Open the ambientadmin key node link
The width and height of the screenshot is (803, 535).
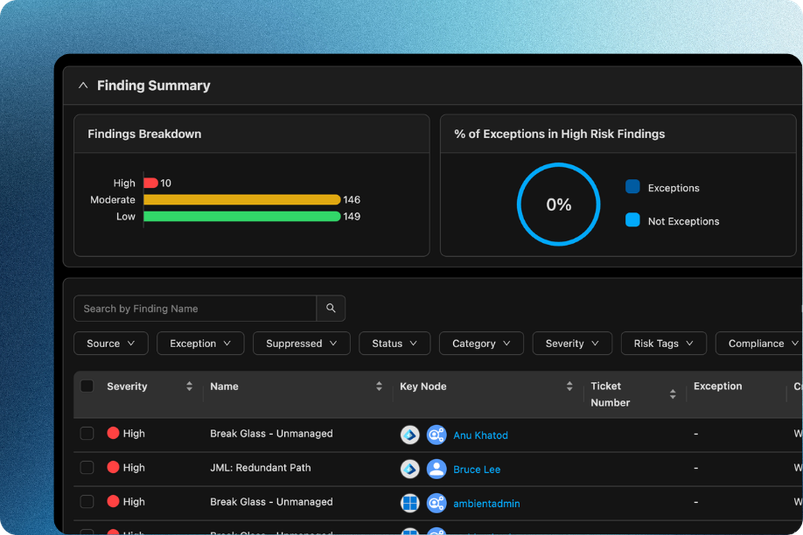pyautogui.click(x=487, y=504)
